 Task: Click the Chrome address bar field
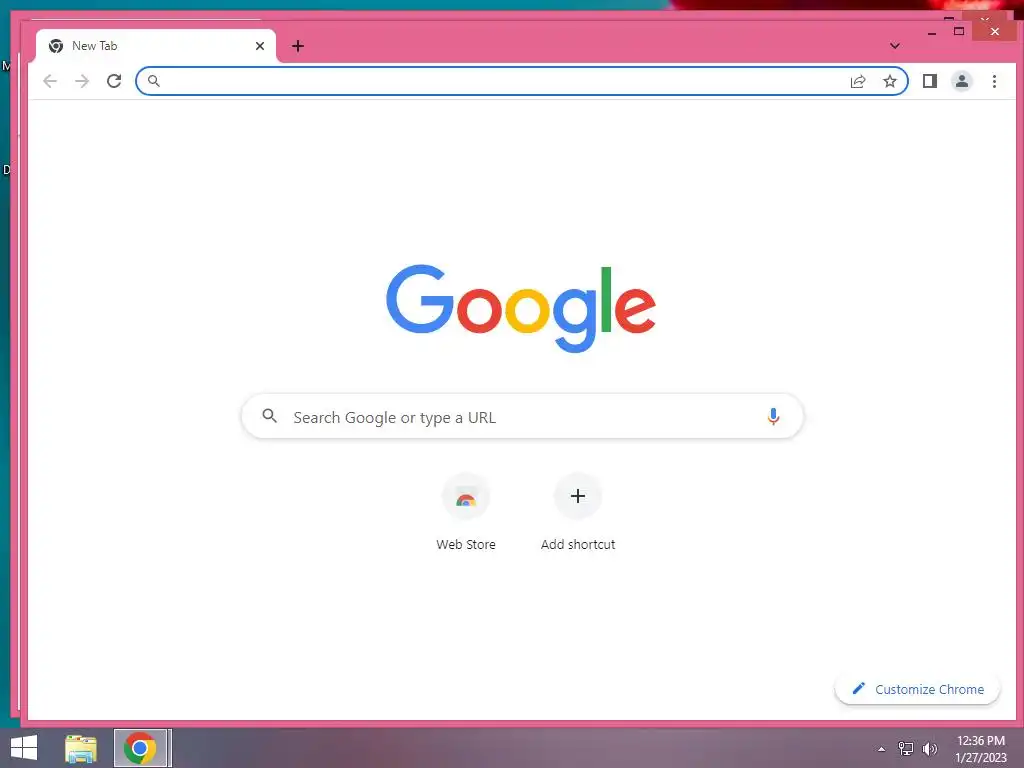(521, 81)
